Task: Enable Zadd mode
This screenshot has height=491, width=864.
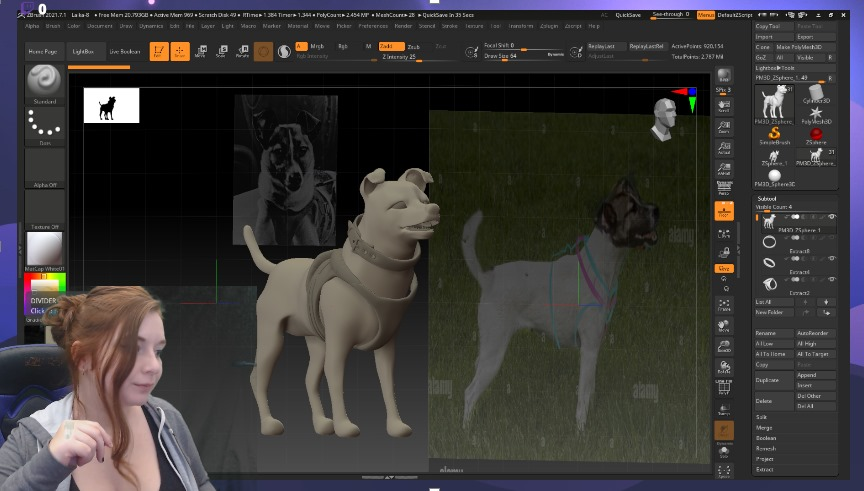Action: (391, 47)
